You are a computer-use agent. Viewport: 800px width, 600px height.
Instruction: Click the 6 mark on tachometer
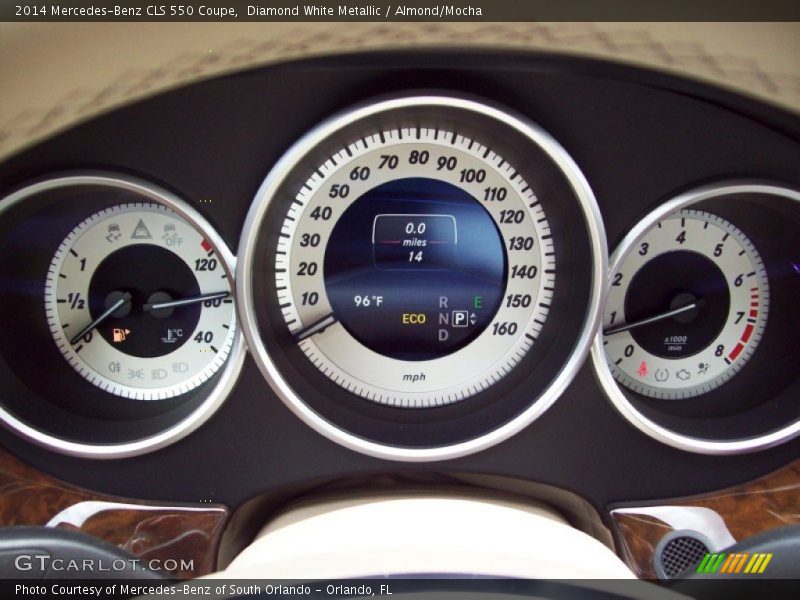738,280
